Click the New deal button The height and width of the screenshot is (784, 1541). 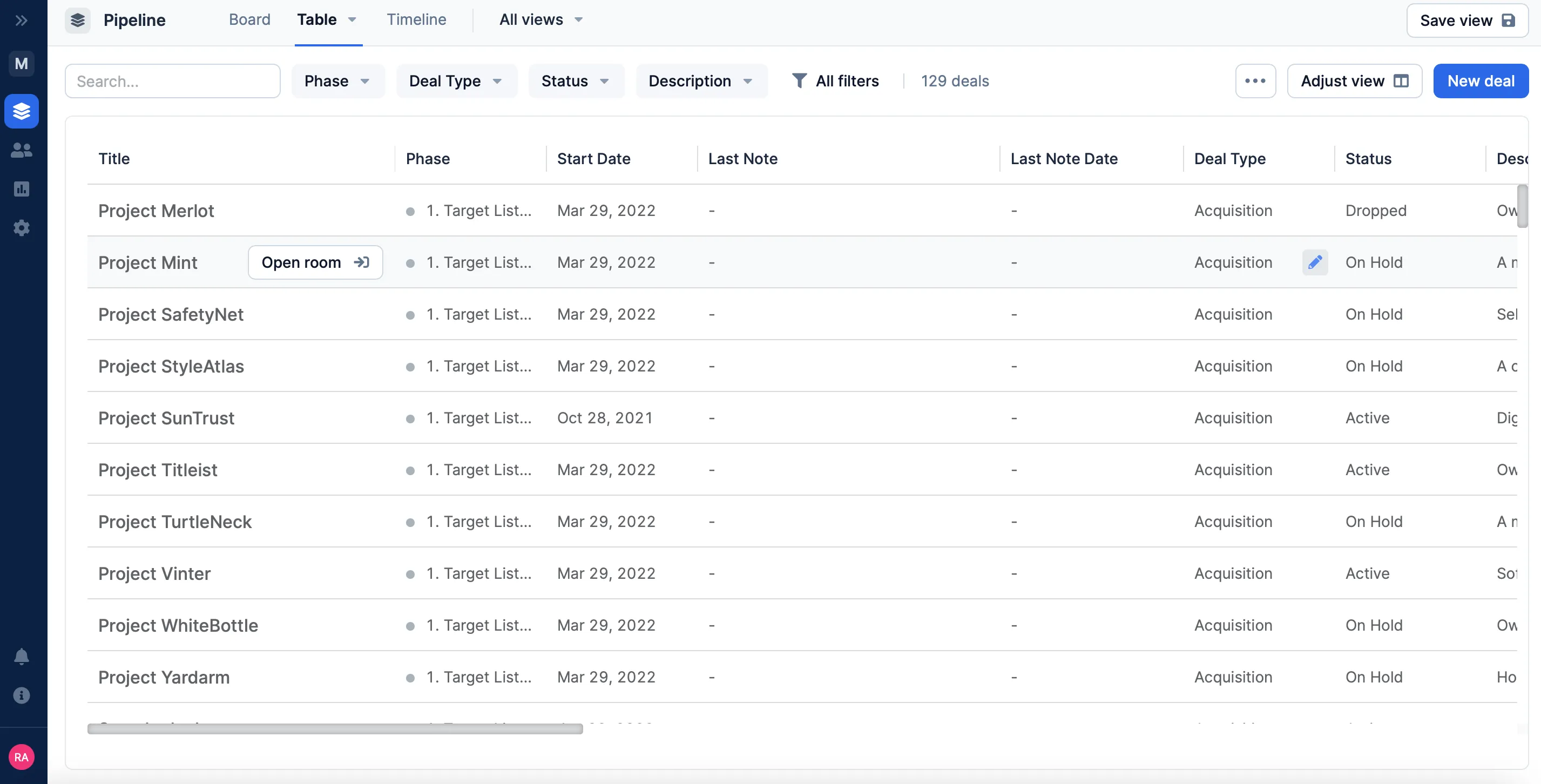tap(1480, 81)
